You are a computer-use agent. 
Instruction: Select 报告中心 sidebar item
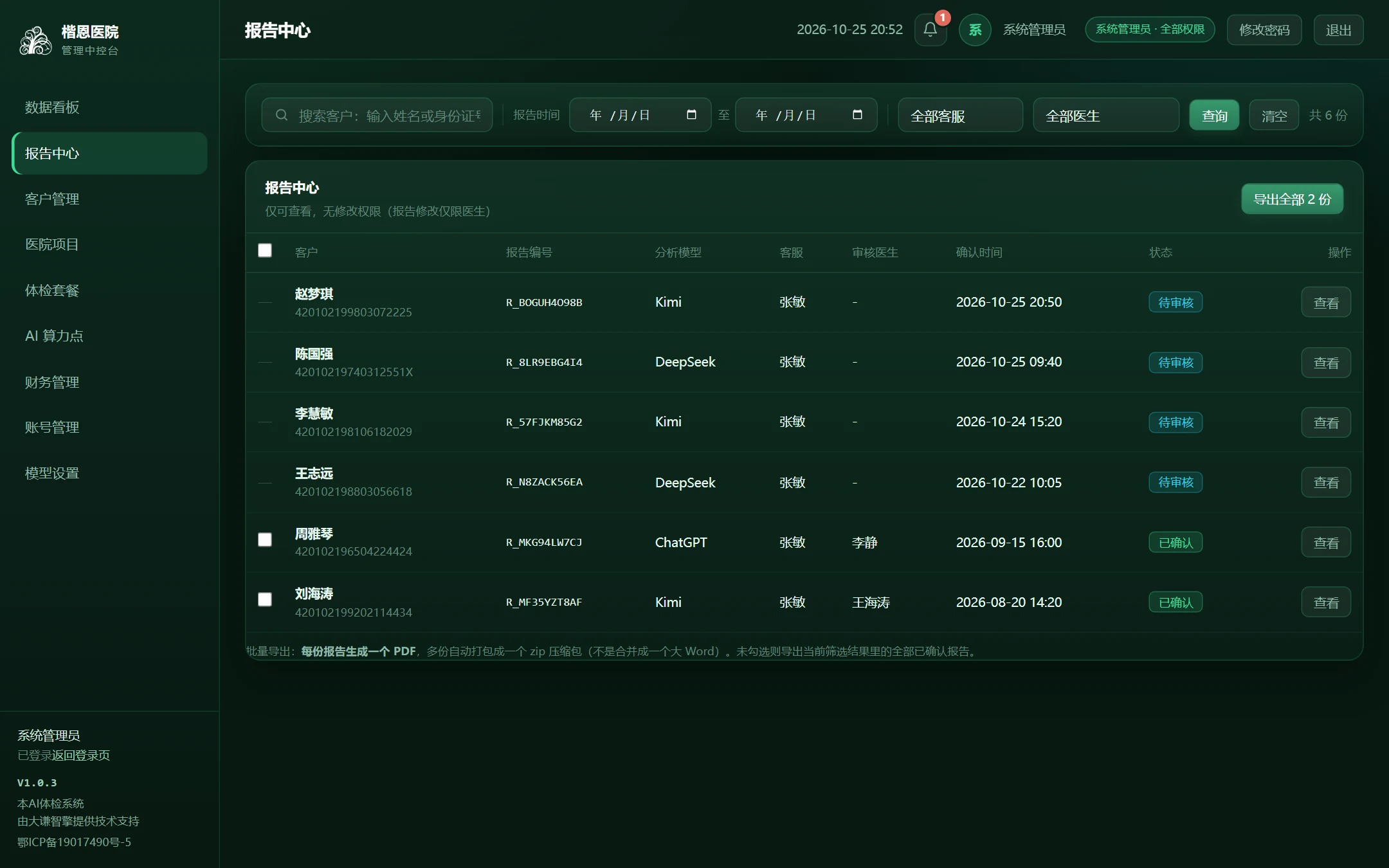tap(109, 153)
